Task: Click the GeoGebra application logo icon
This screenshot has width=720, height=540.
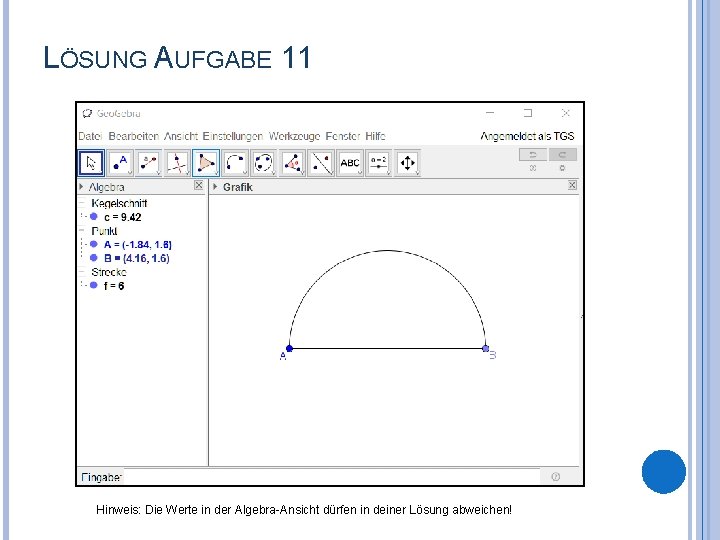Action: tap(87, 113)
